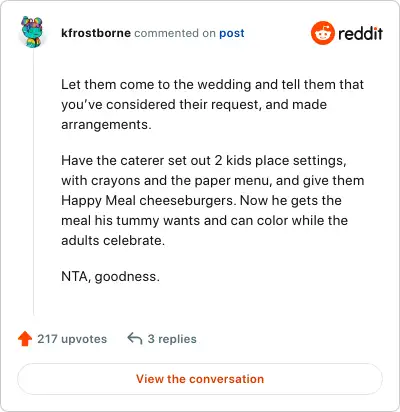This screenshot has width=400, height=412.
Task: Open the kfrostborne username profile
Action: point(96,33)
